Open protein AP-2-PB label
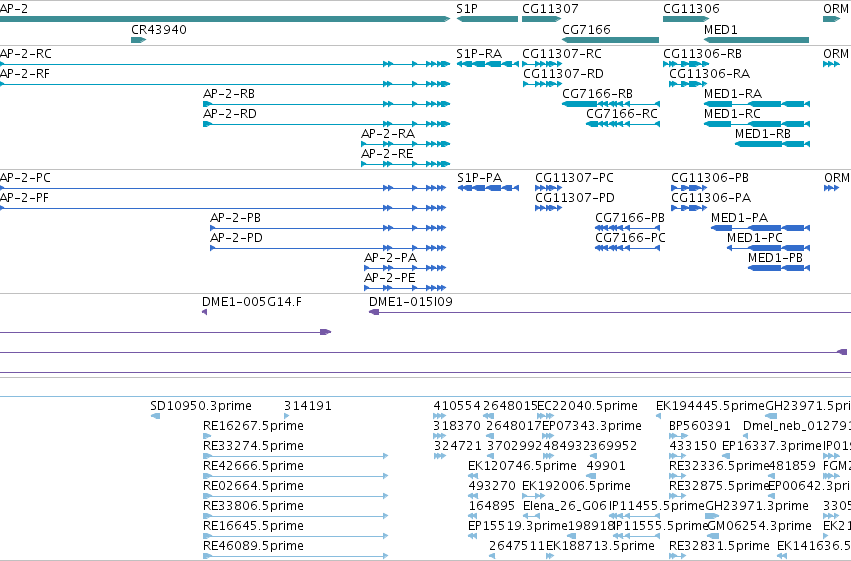This screenshot has height=561, width=851. pos(235,218)
